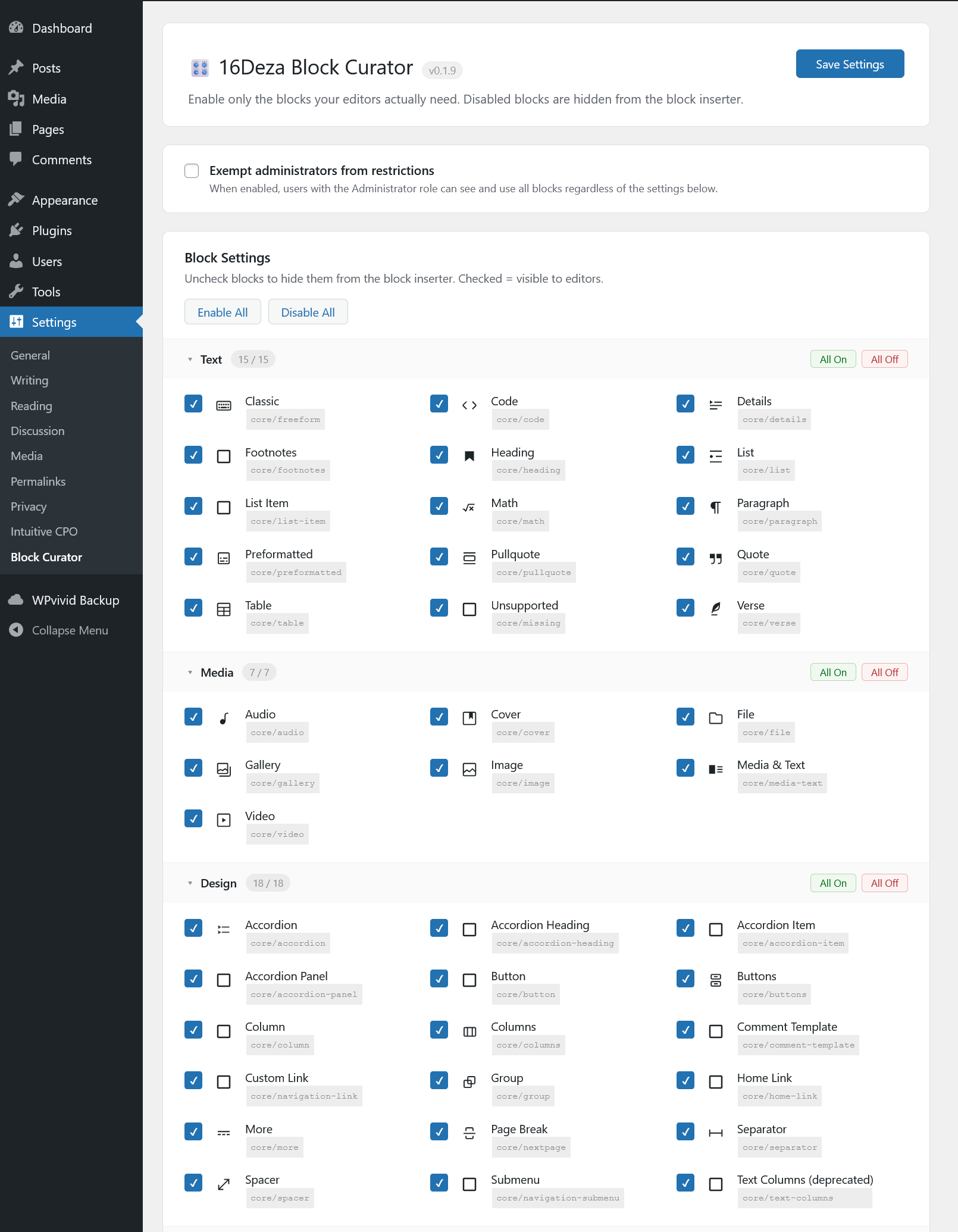This screenshot has width=958, height=1232.
Task: Click the Video block play icon
Action: click(x=224, y=820)
